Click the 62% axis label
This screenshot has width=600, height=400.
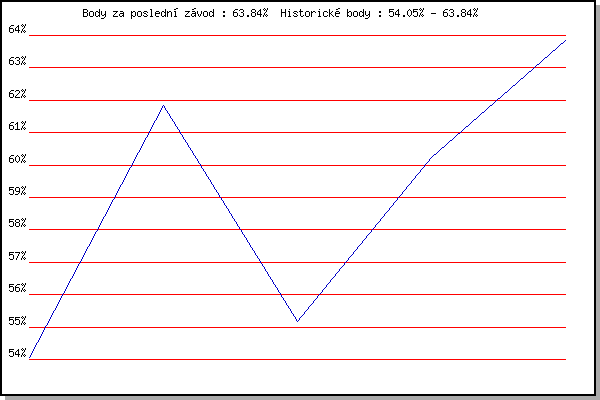click(x=17, y=94)
